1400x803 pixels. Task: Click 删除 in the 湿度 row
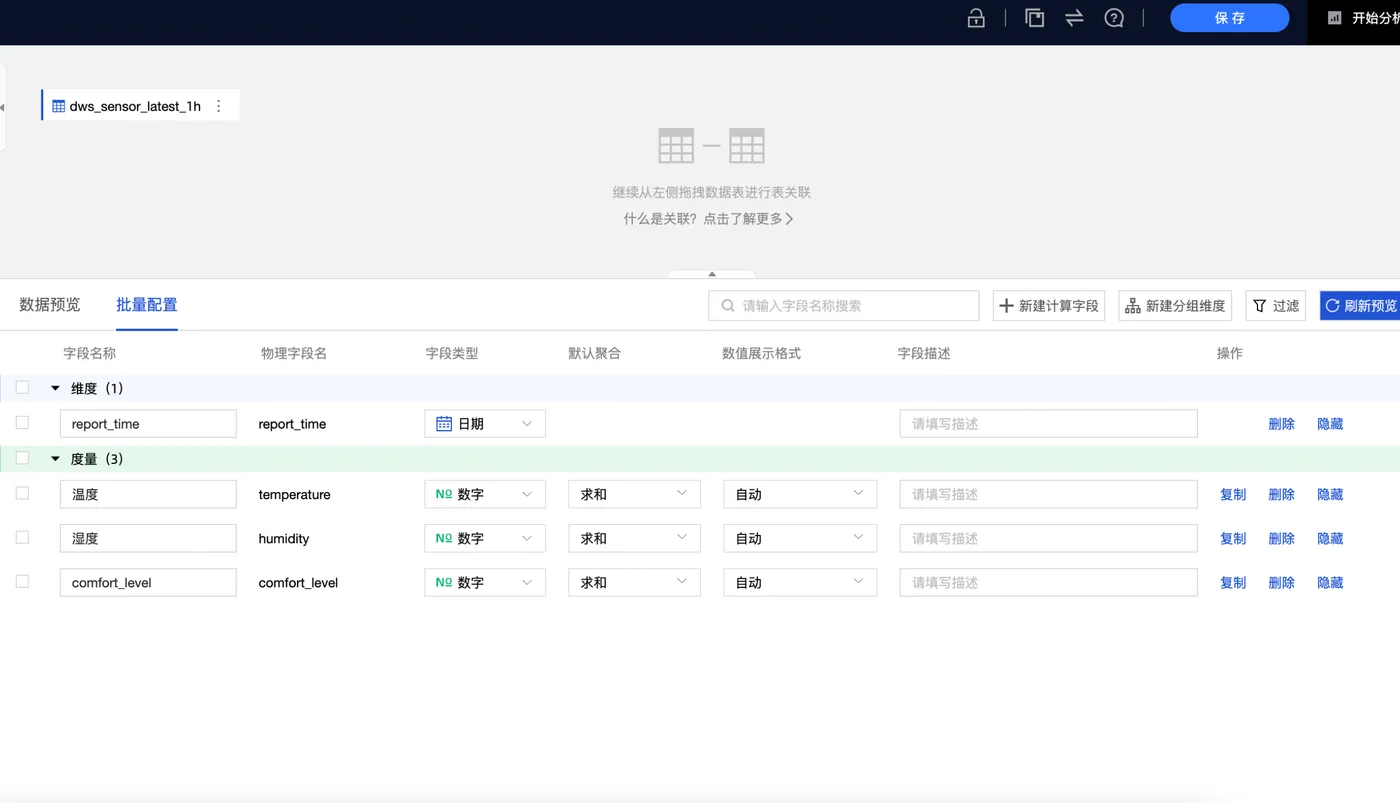pyautogui.click(x=1281, y=538)
